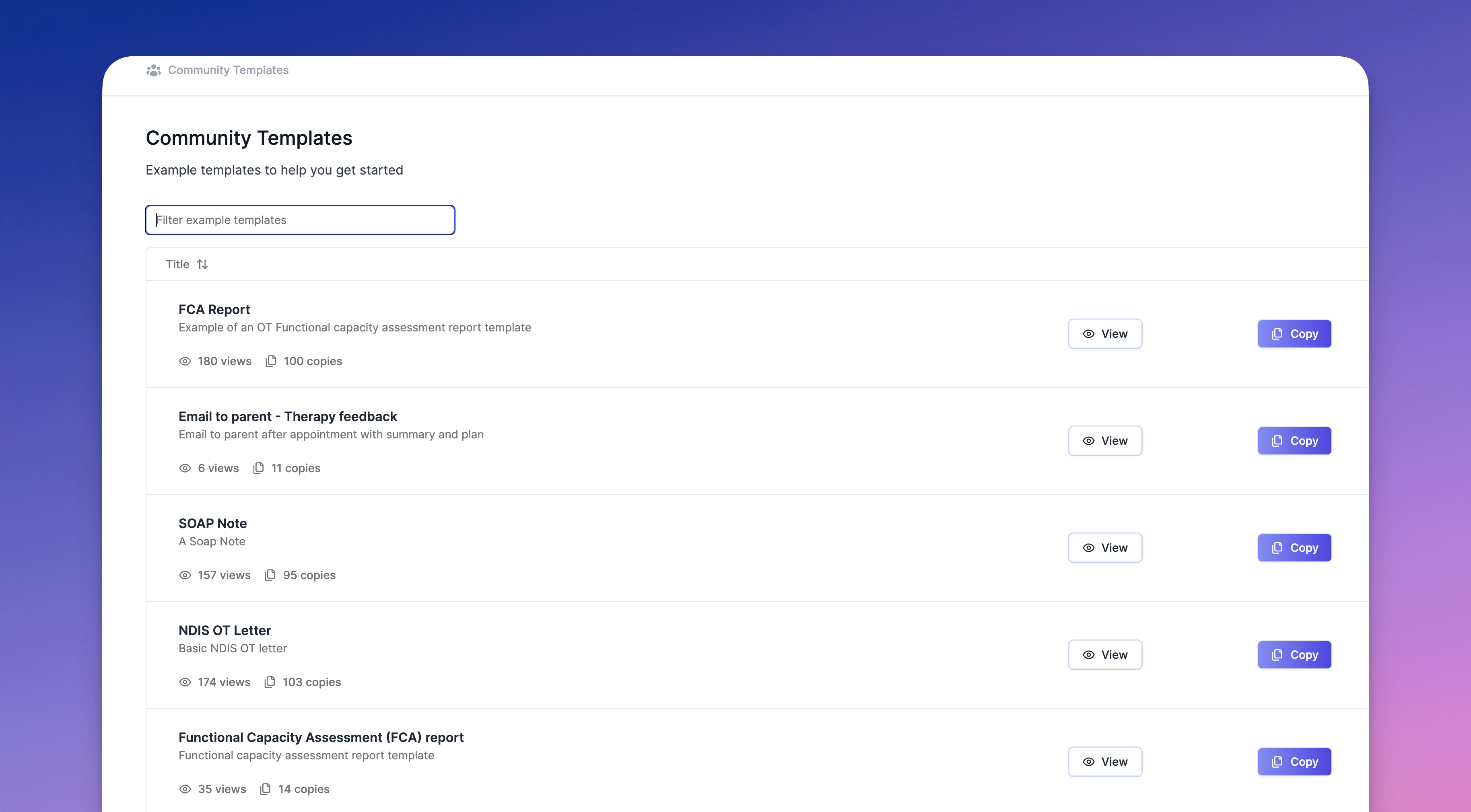Click the copy icon on SOAP Note

click(1277, 547)
